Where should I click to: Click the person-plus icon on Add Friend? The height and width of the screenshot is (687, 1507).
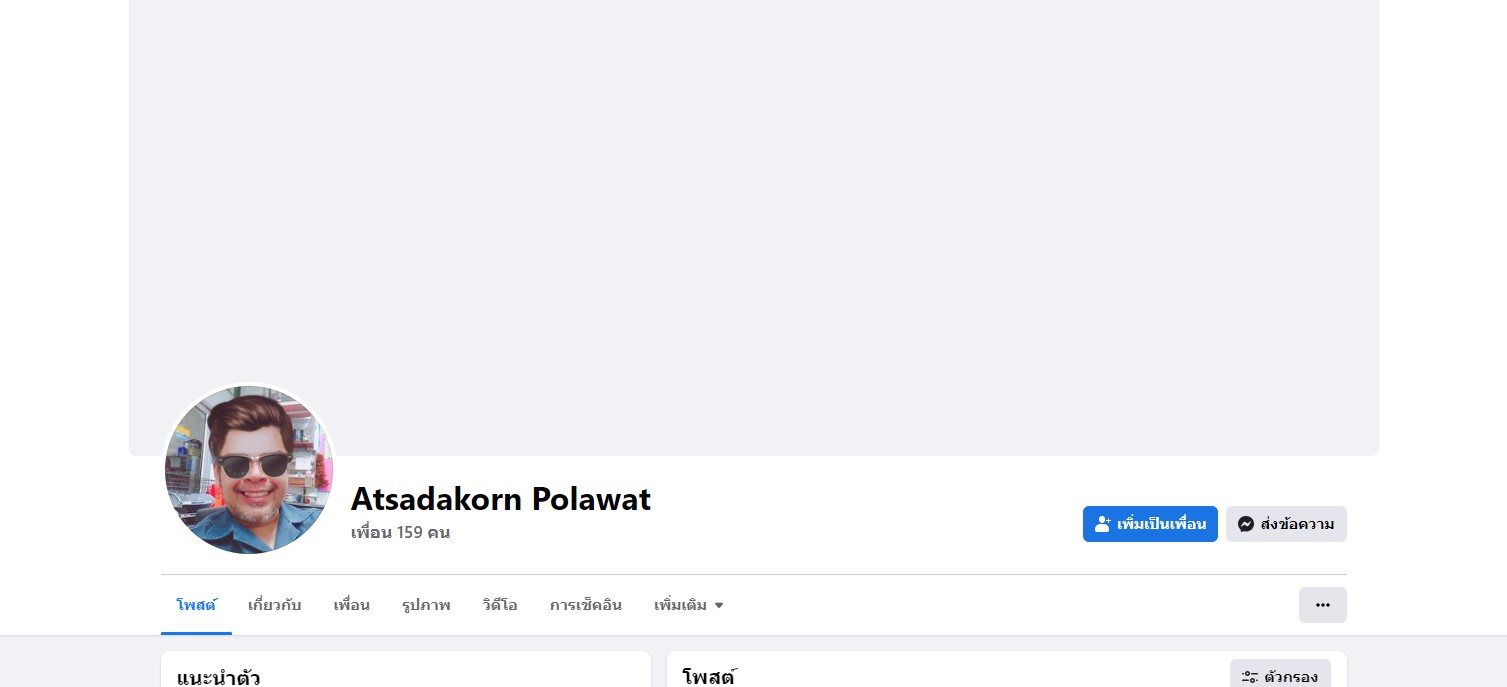(1103, 524)
